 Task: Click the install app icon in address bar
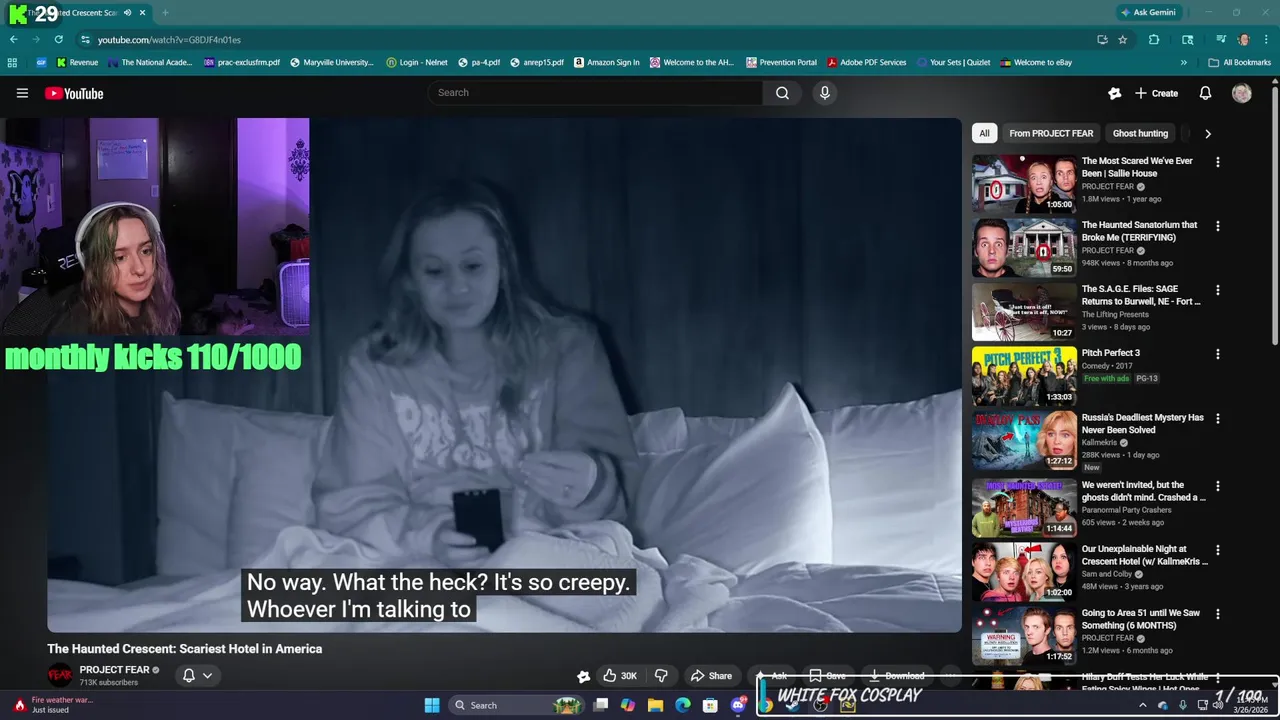click(1102, 39)
